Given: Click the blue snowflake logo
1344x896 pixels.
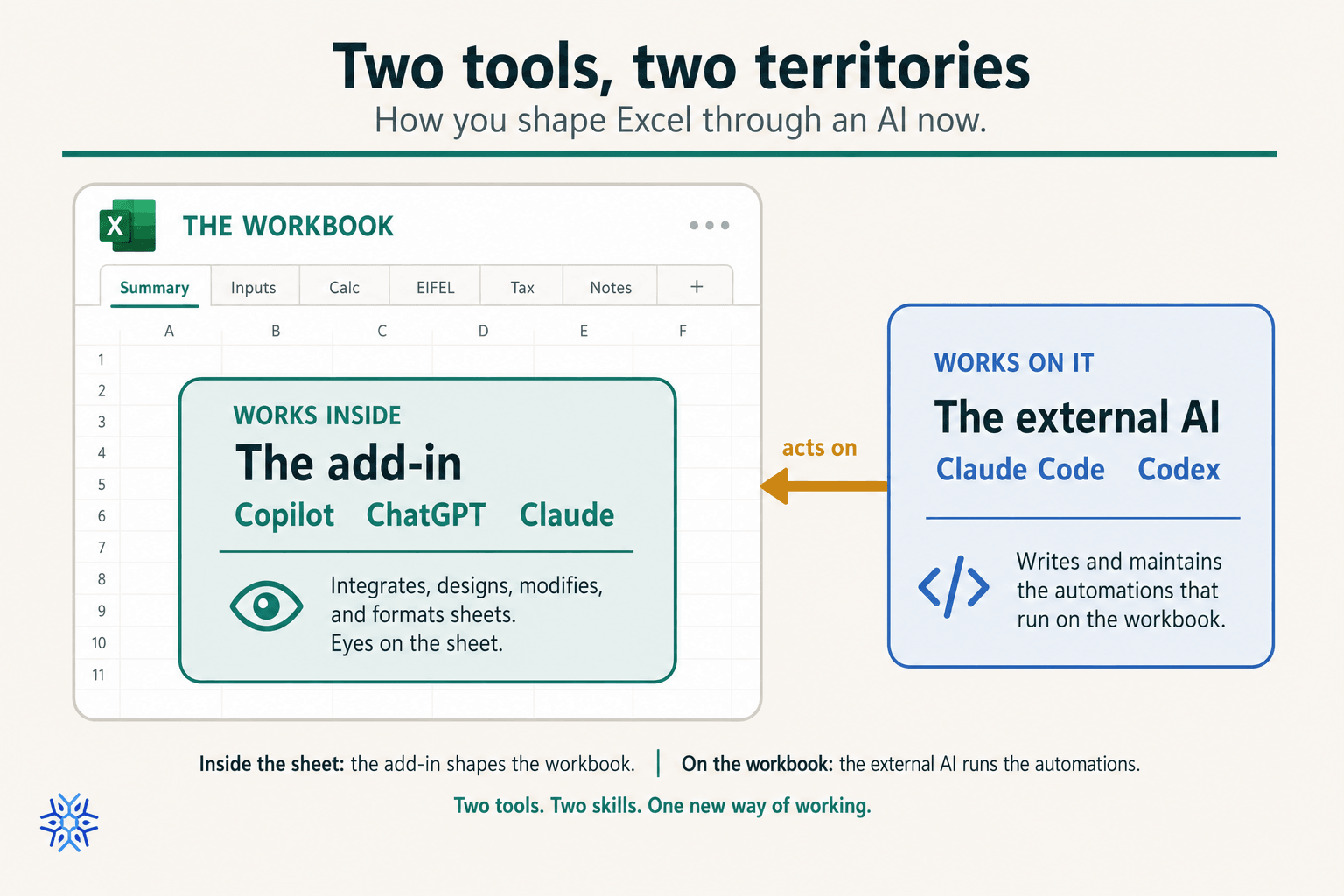Looking at the screenshot, I should [69, 822].
